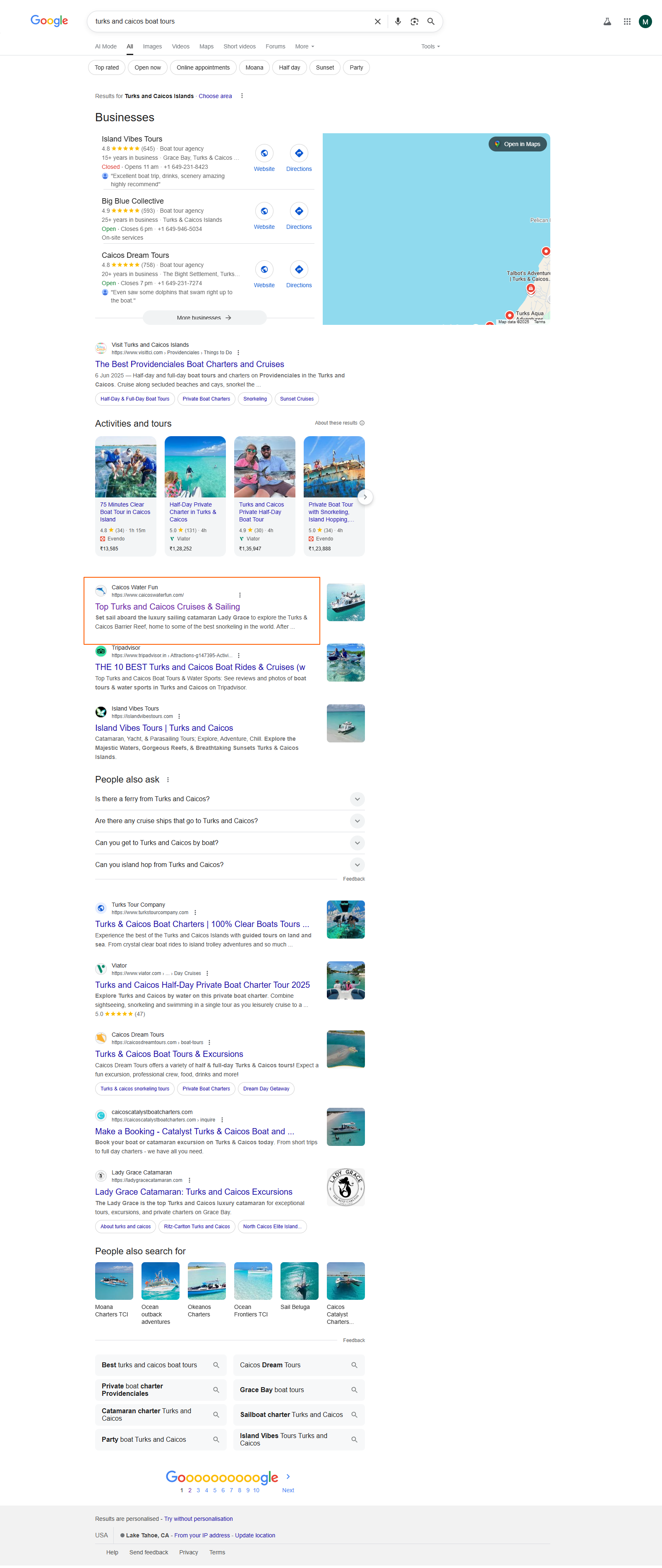
Task: Open Half-Day Private Charter activity card
Action: [195, 496]
